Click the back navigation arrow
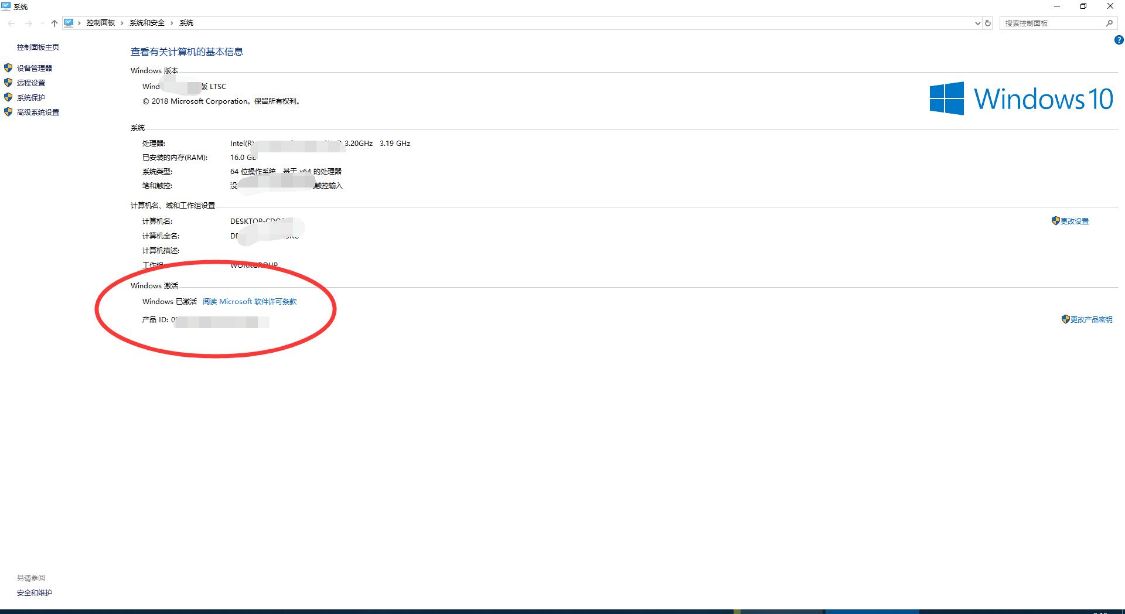The height and width of the screenshot is (614, 1125). pyautogui.click(x=11, y=23)
